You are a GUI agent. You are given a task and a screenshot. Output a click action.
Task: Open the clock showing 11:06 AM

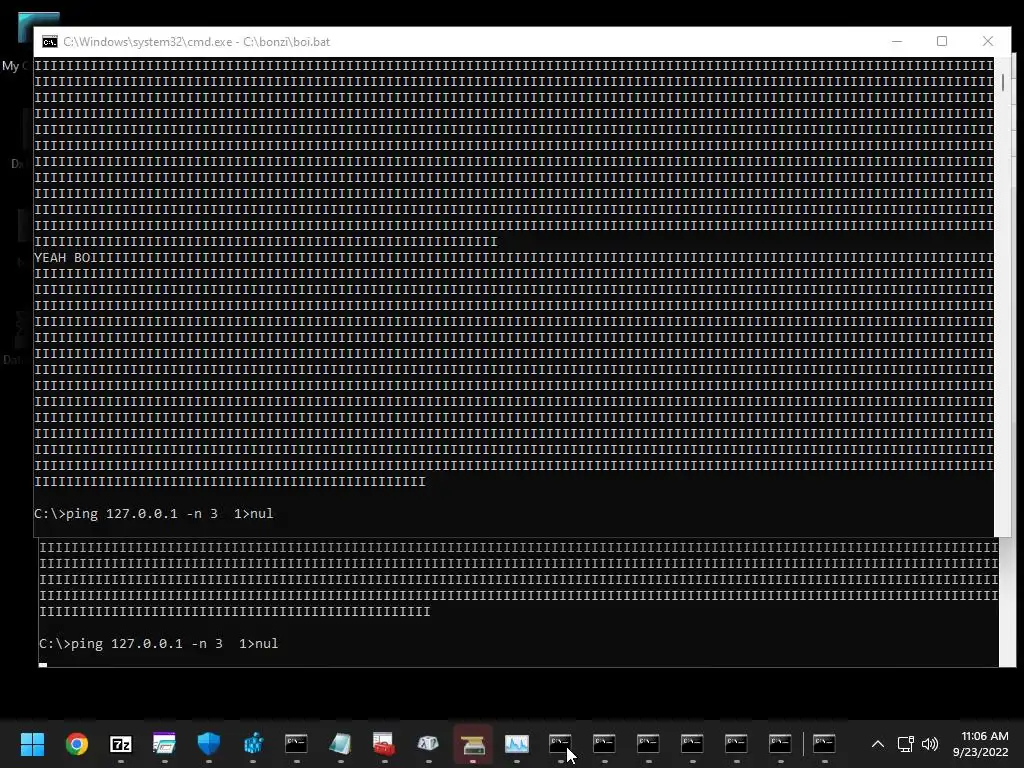(981, 744)
